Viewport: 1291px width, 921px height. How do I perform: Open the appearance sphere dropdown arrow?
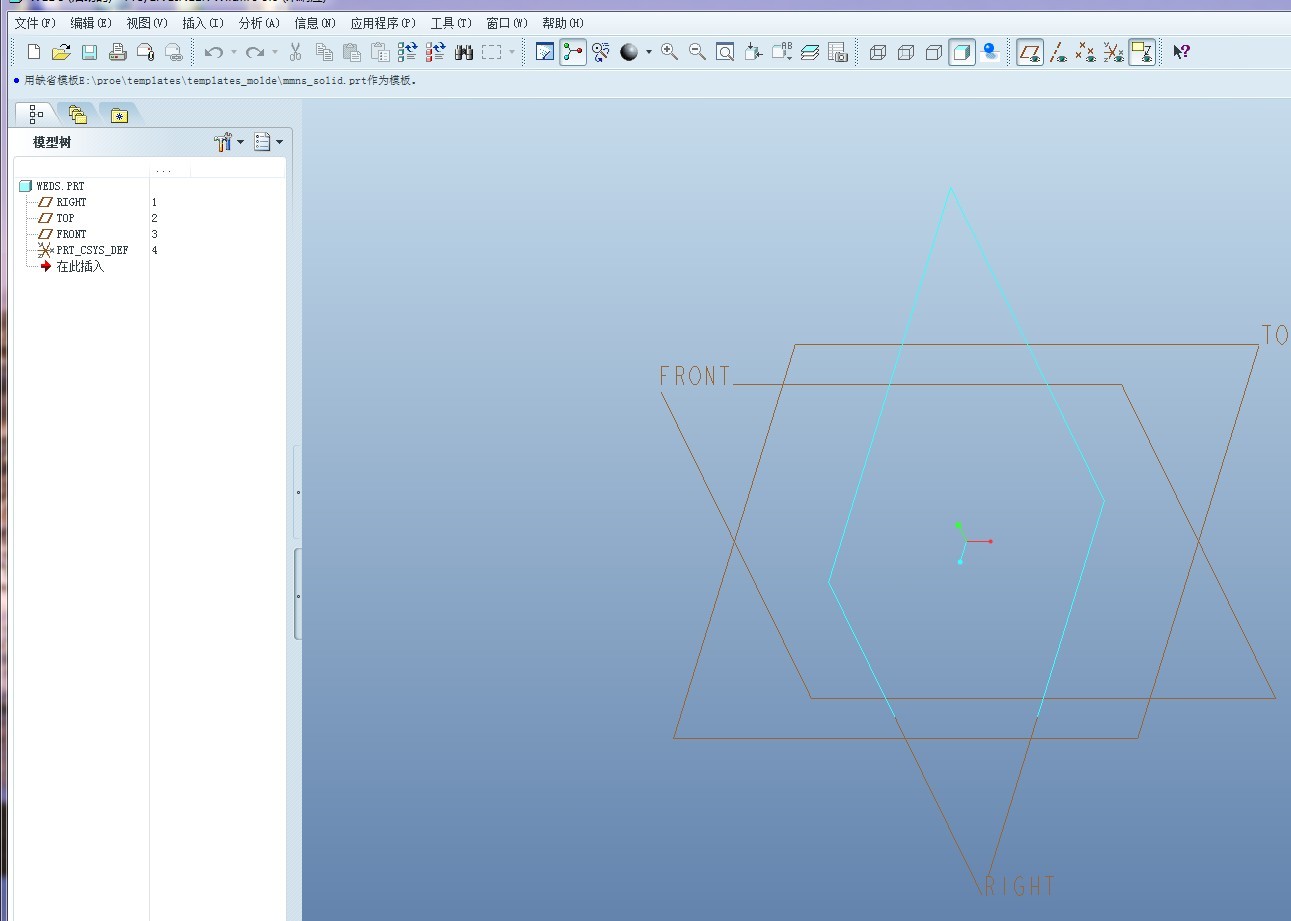coord(649,52)
